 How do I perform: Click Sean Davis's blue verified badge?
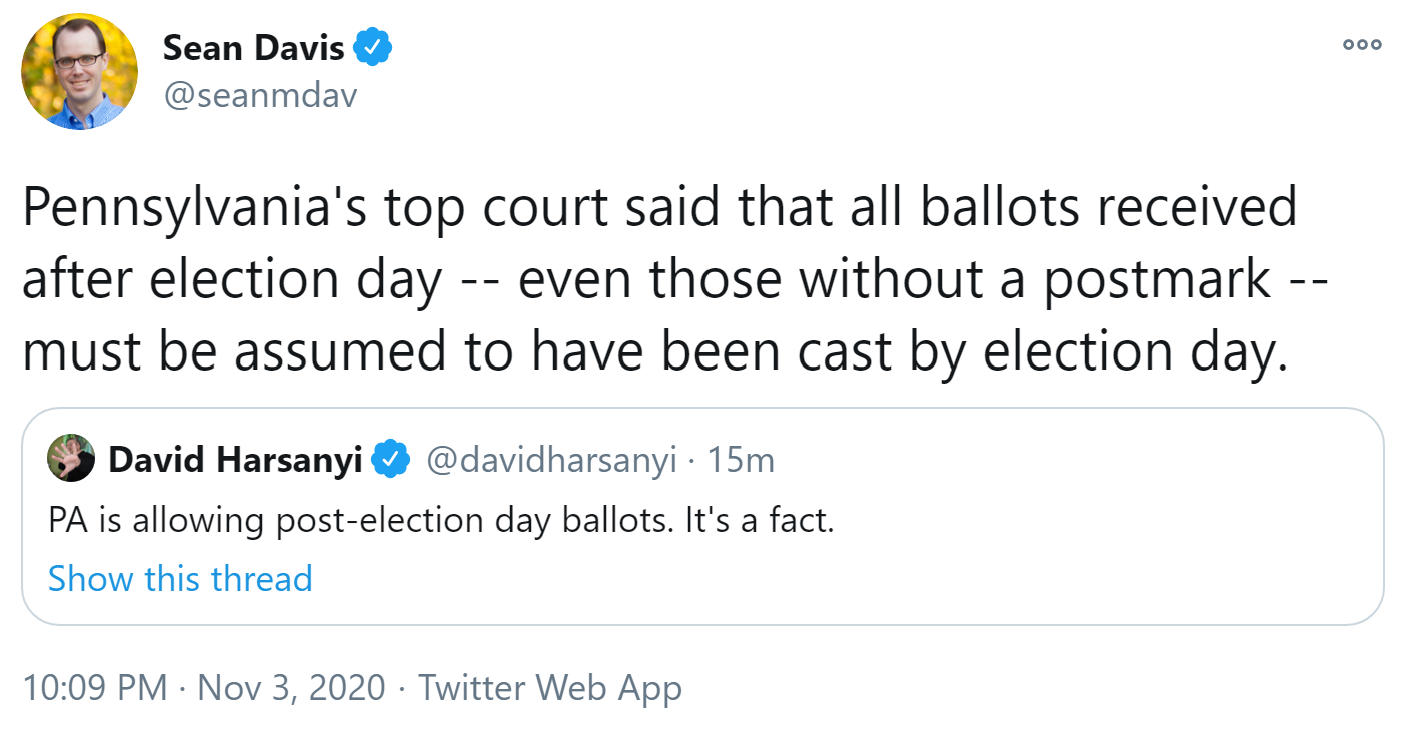375,47
